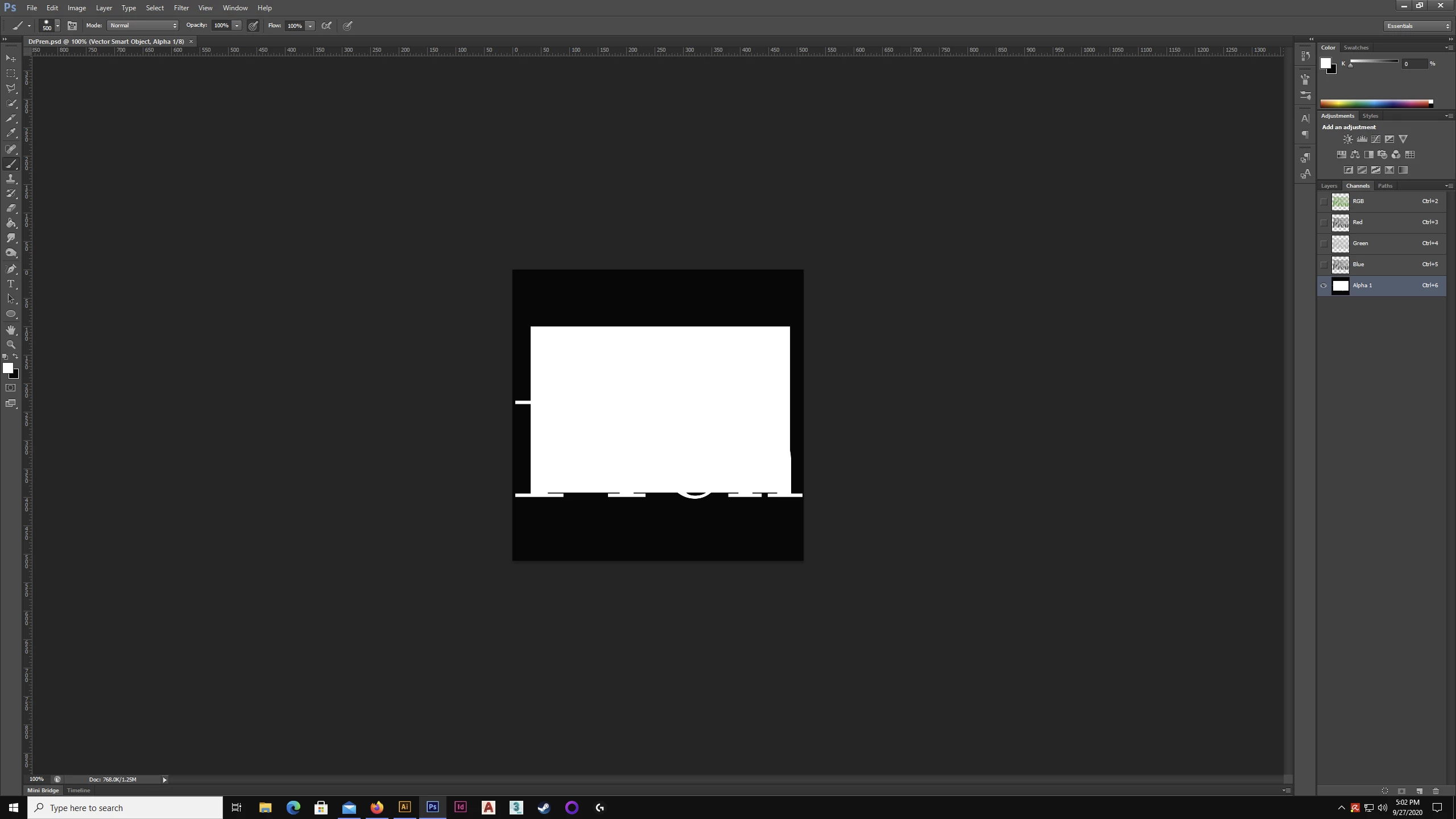
Task: Open Illustrator from the taskbar
Action: pyautogui.click(x=404, y=807)
